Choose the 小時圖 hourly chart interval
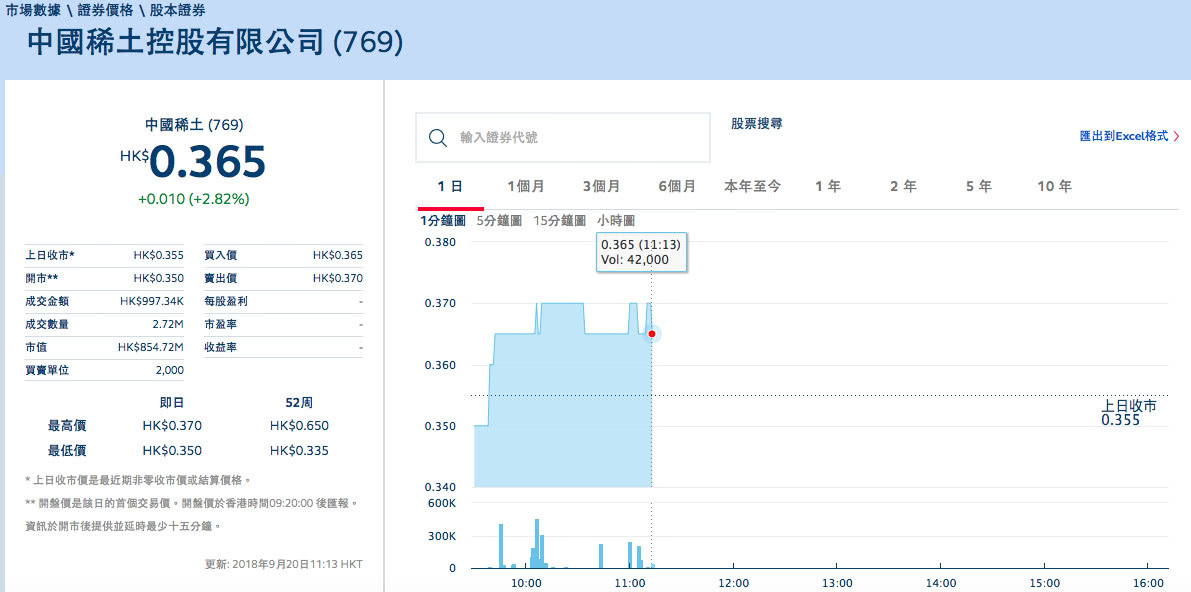The height and width of the screenshot is (592, 1191). pyautogui.click(x=616, y=221)
